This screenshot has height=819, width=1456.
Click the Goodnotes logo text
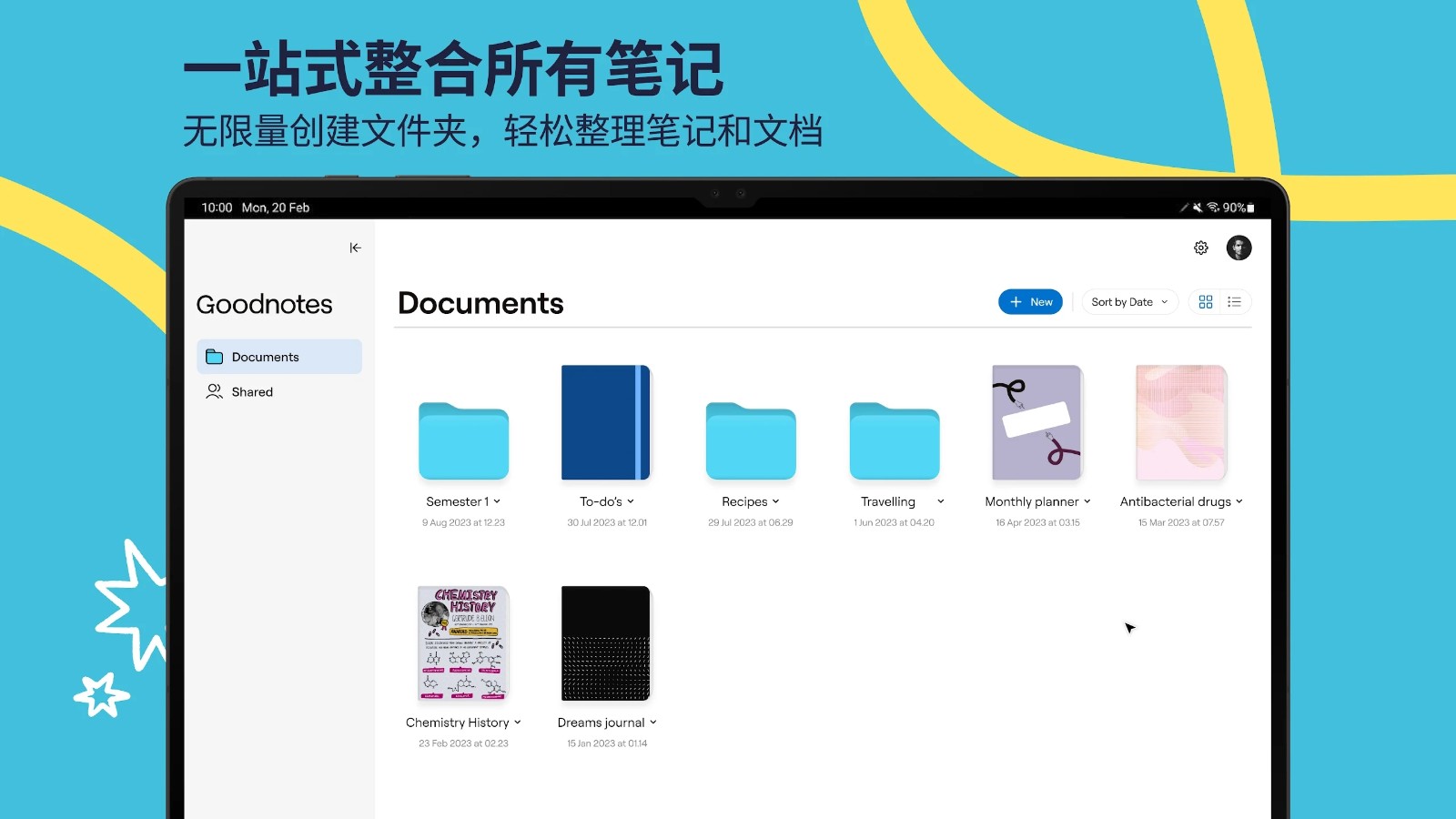pyautogui.click(x=264, y=304)
